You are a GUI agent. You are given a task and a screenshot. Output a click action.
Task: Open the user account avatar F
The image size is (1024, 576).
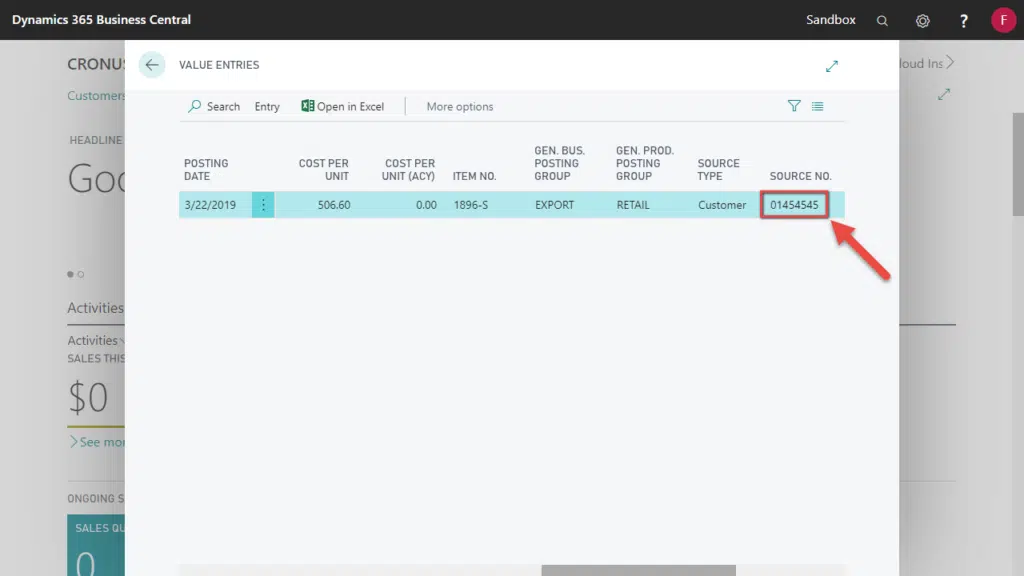click(1003, 20)
